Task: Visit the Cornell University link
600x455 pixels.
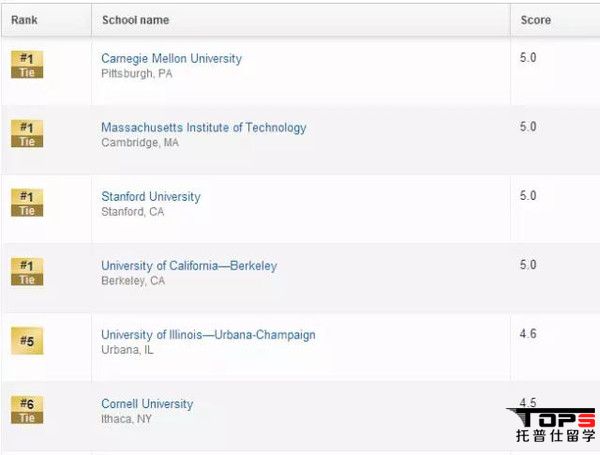Action: (x=147, y=404)
